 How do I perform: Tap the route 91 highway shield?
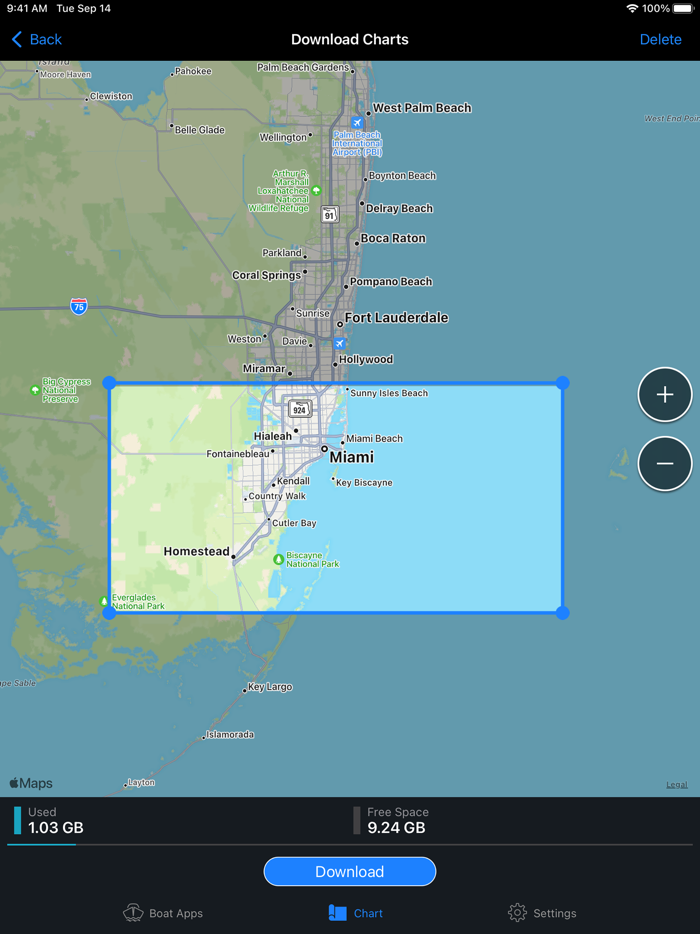pyautogui.click(x=329, y=214)
